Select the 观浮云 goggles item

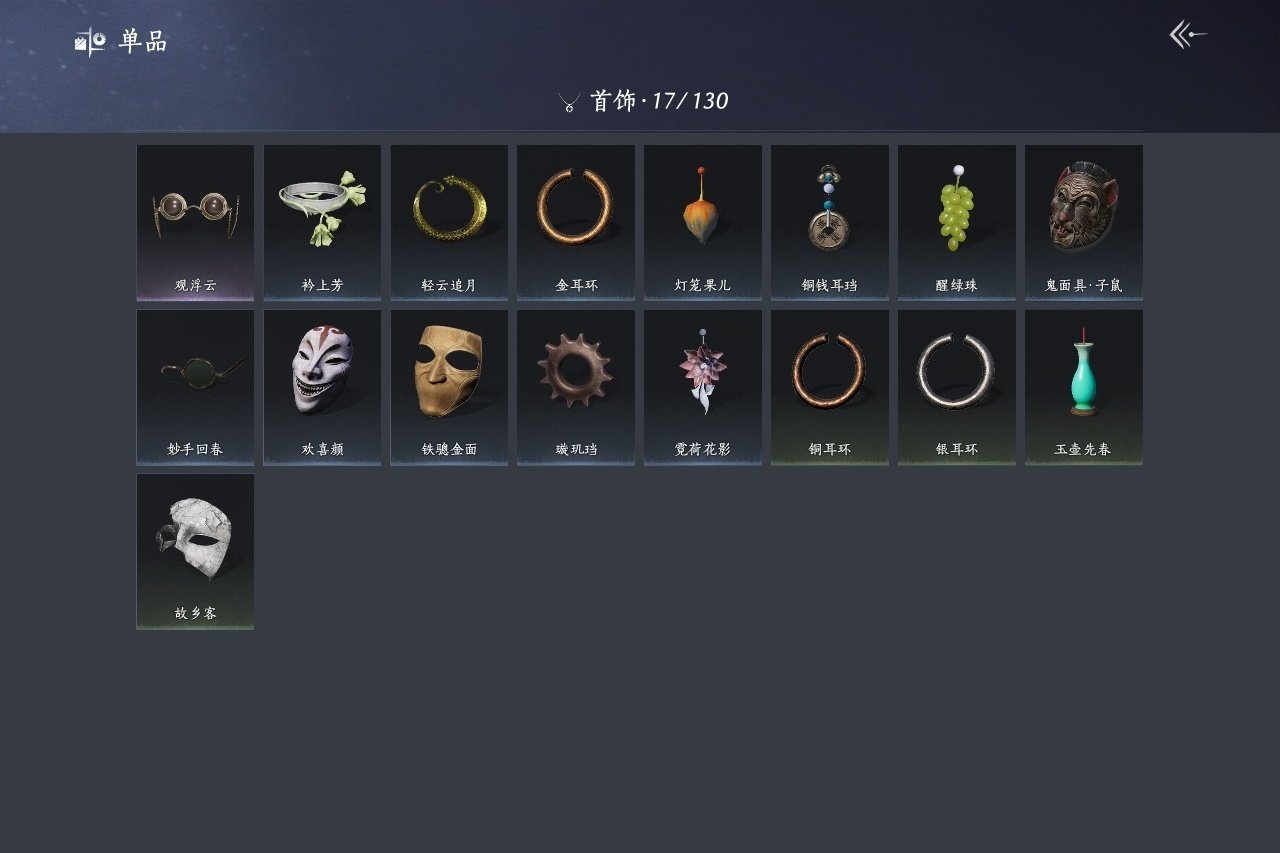pos(195,222)
